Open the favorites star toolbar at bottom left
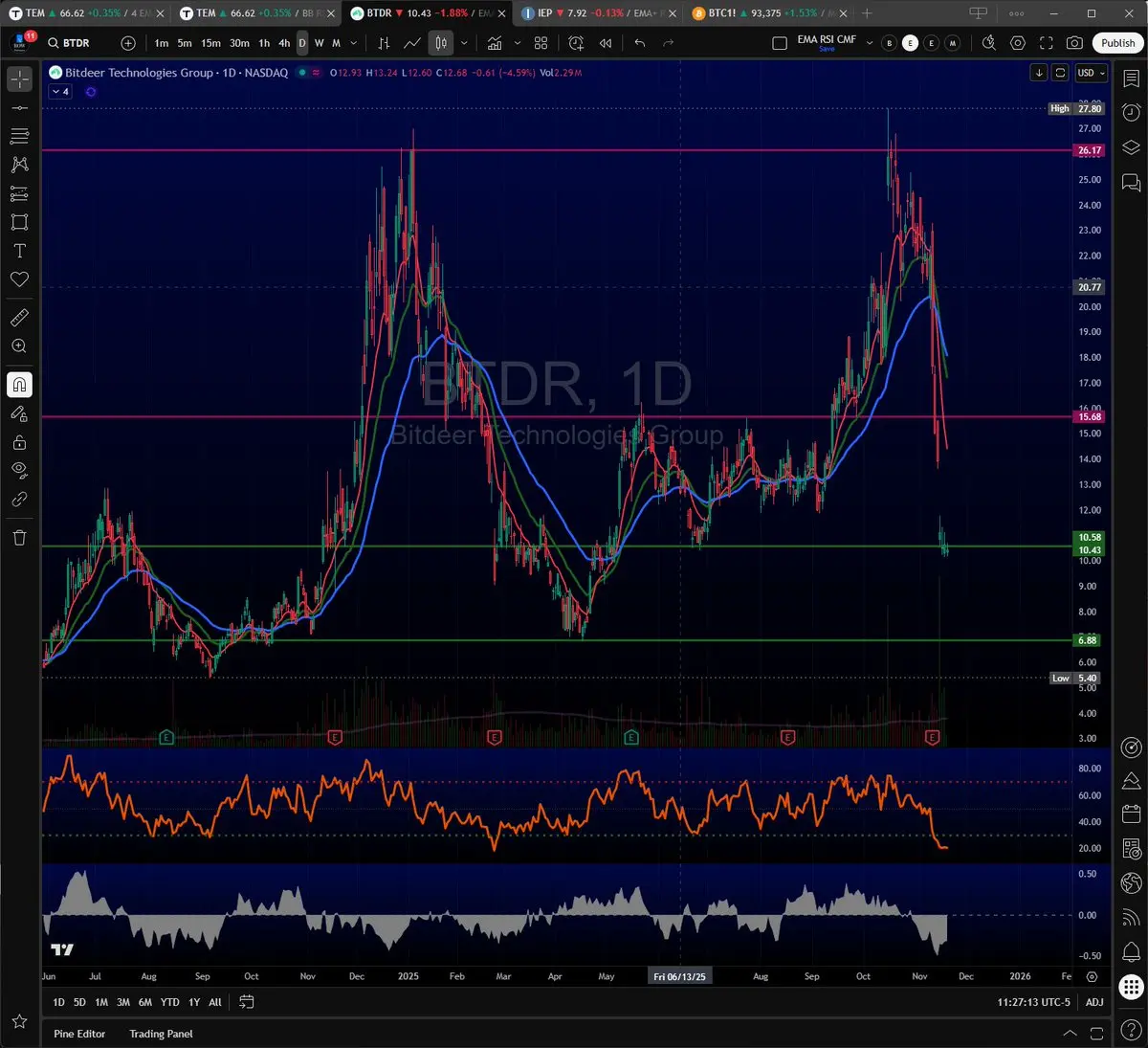Viewport: 1148px width, 1048px height. click(x=19, y=1022)
